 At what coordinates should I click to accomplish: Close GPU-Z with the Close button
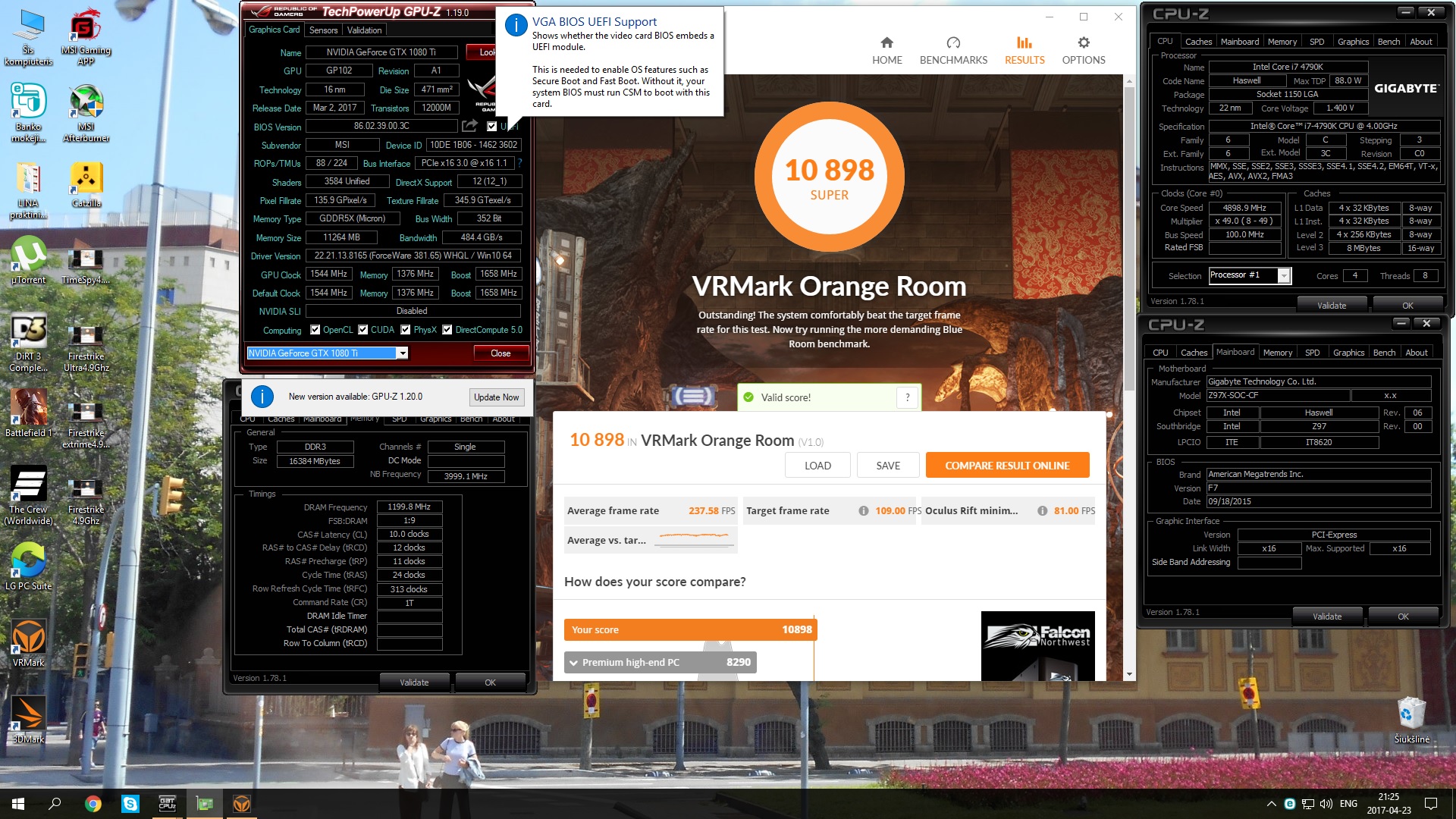(x=500, y=353)
